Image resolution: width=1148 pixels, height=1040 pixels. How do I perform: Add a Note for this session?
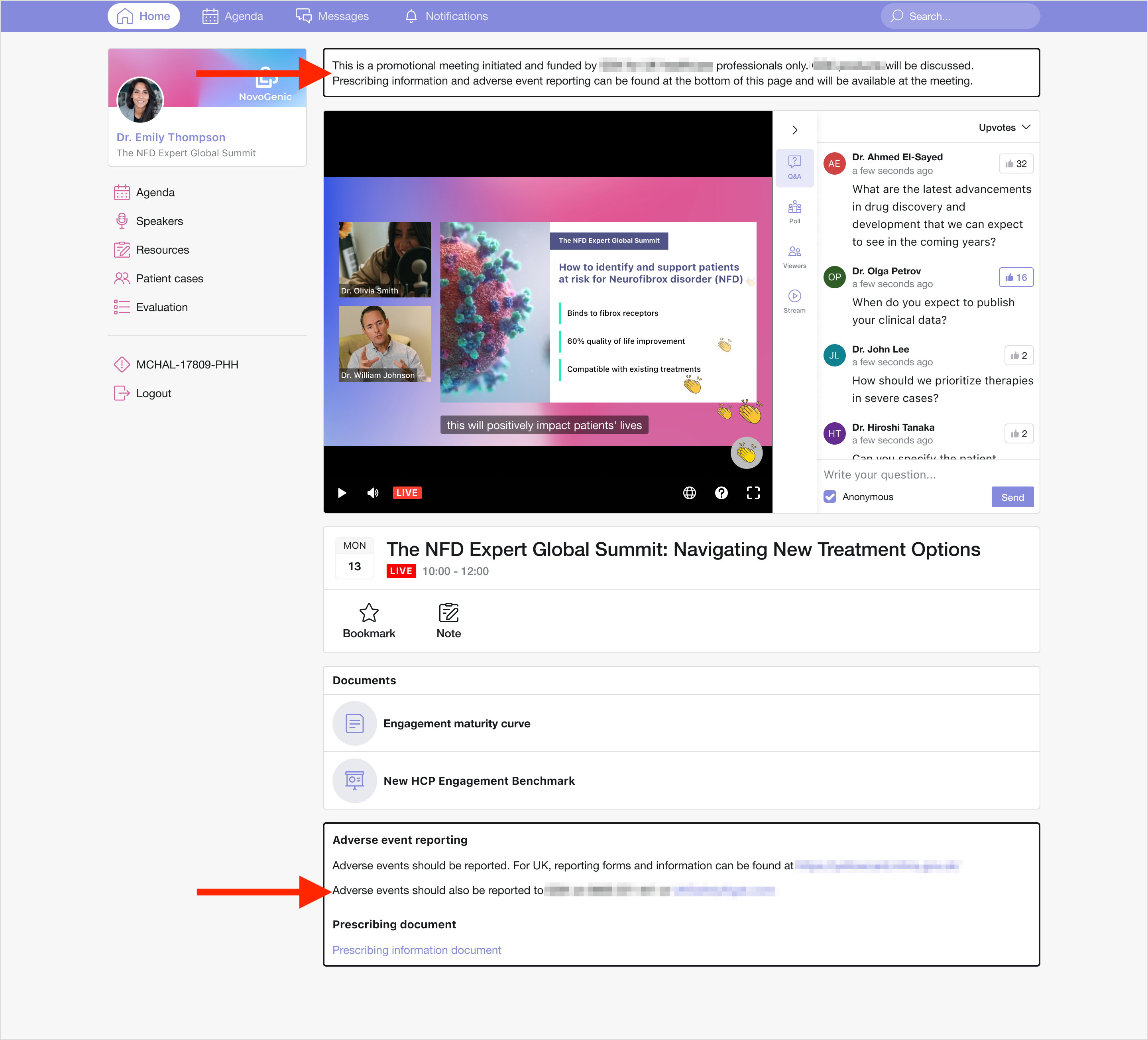[449, 621]
